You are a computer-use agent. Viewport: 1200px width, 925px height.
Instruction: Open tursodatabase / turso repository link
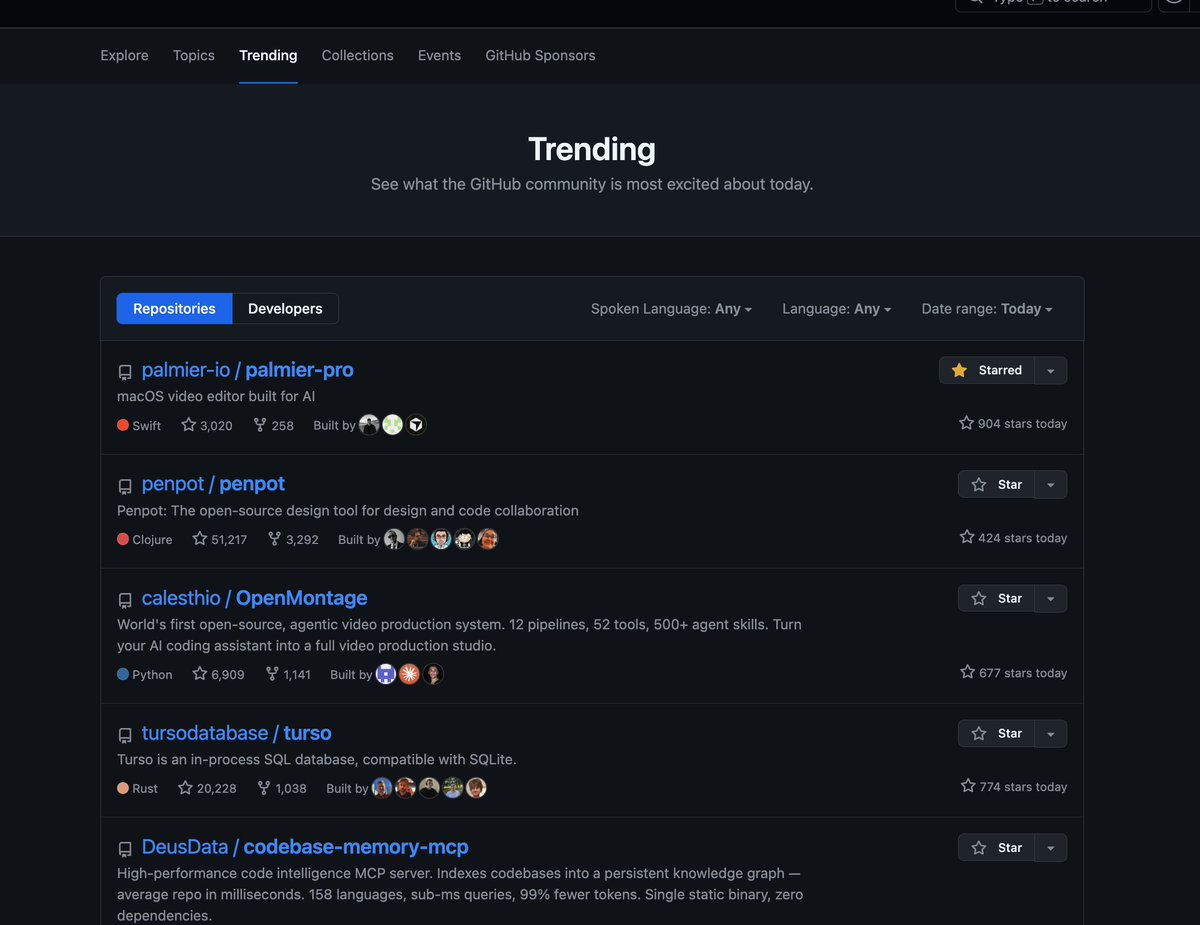tap(236, 733)
